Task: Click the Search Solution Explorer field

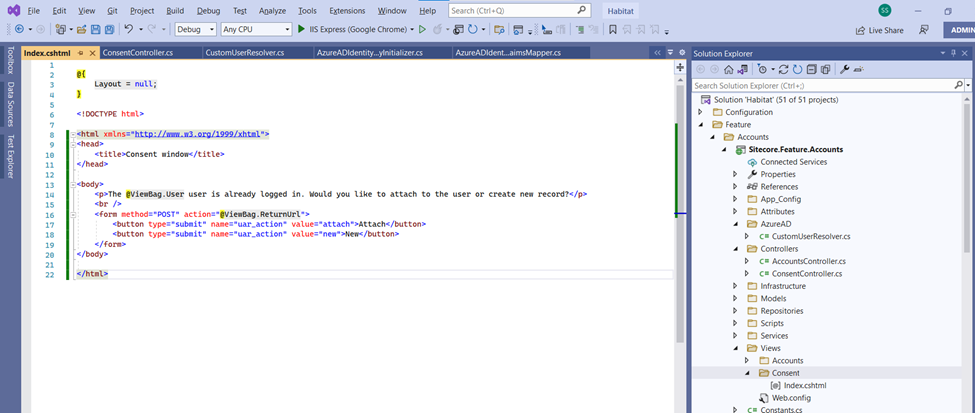Action: pyautogui.click(x=824, y=85)
